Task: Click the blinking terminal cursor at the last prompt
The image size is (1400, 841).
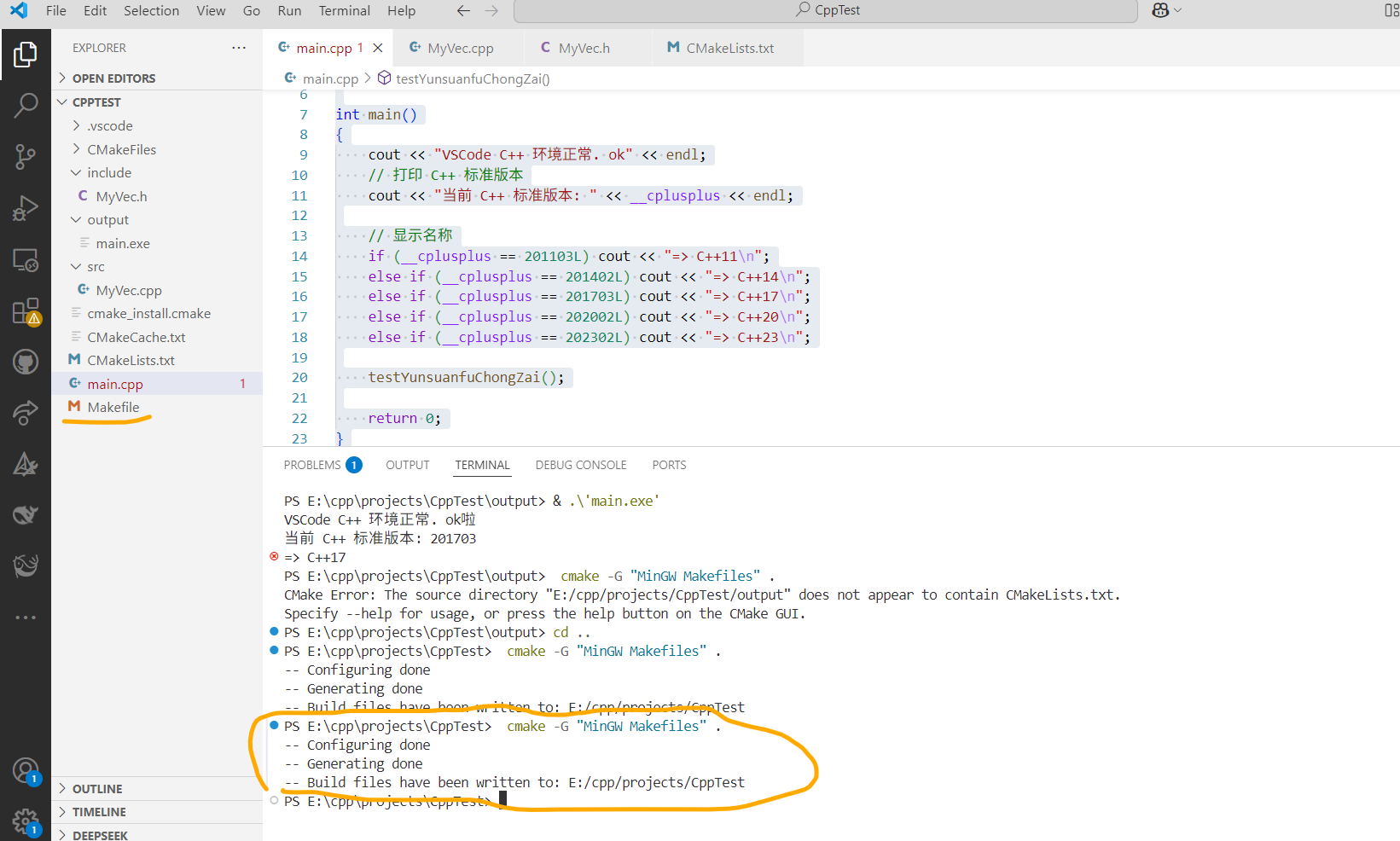Action: (x=502, y=799)
